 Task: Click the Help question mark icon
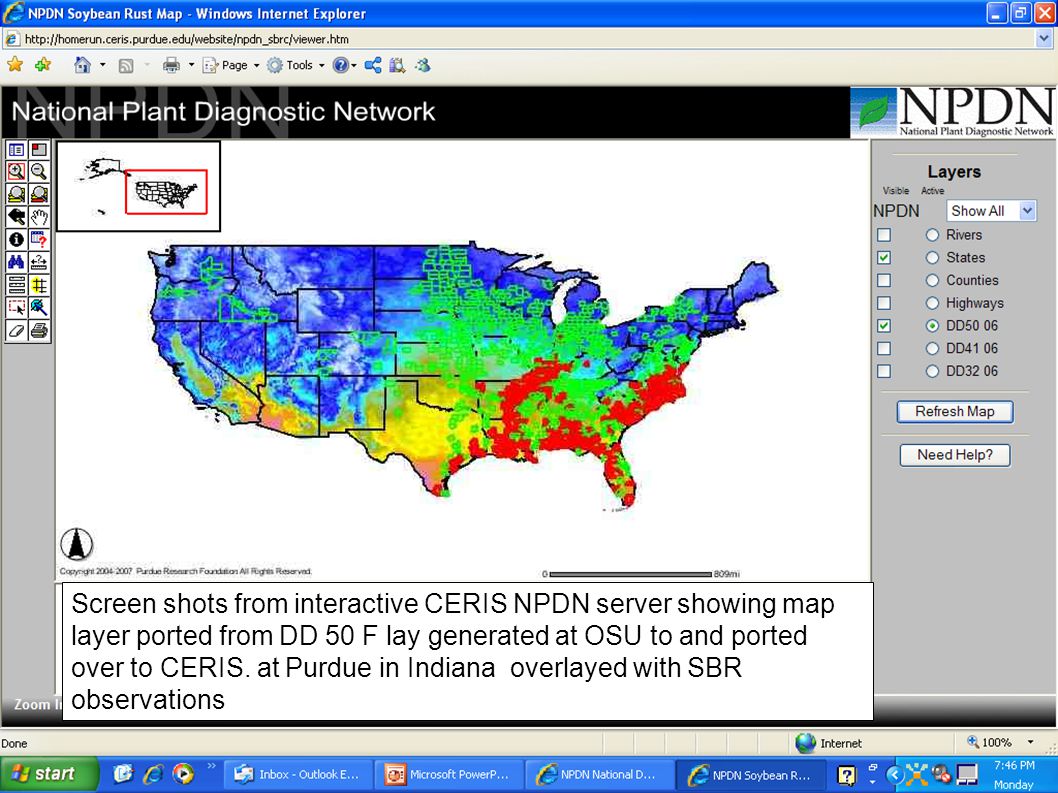(341, 65)
